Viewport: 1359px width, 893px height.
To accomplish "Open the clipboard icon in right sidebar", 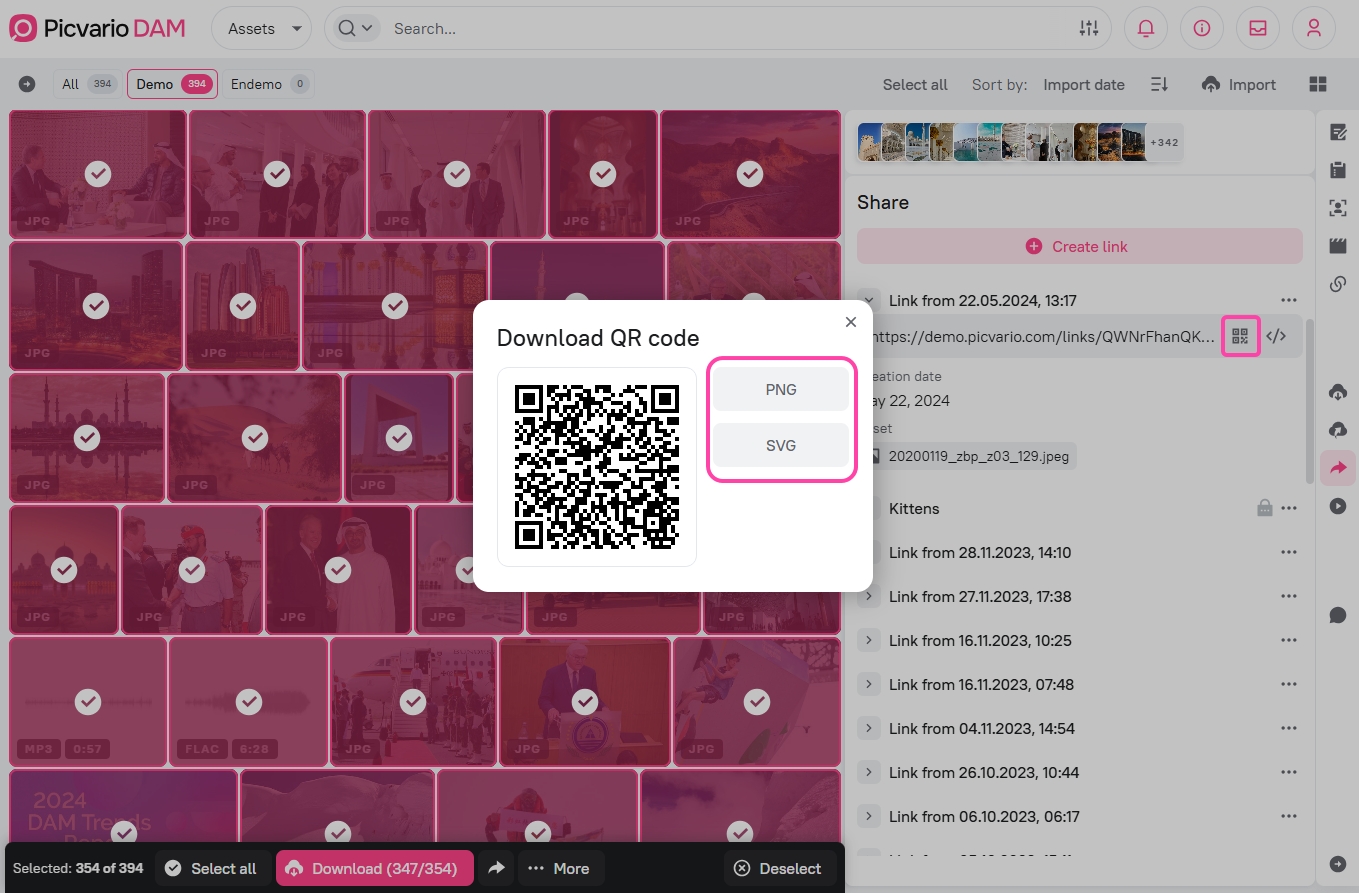I will pyautogui.click(x=1338, y=170).
